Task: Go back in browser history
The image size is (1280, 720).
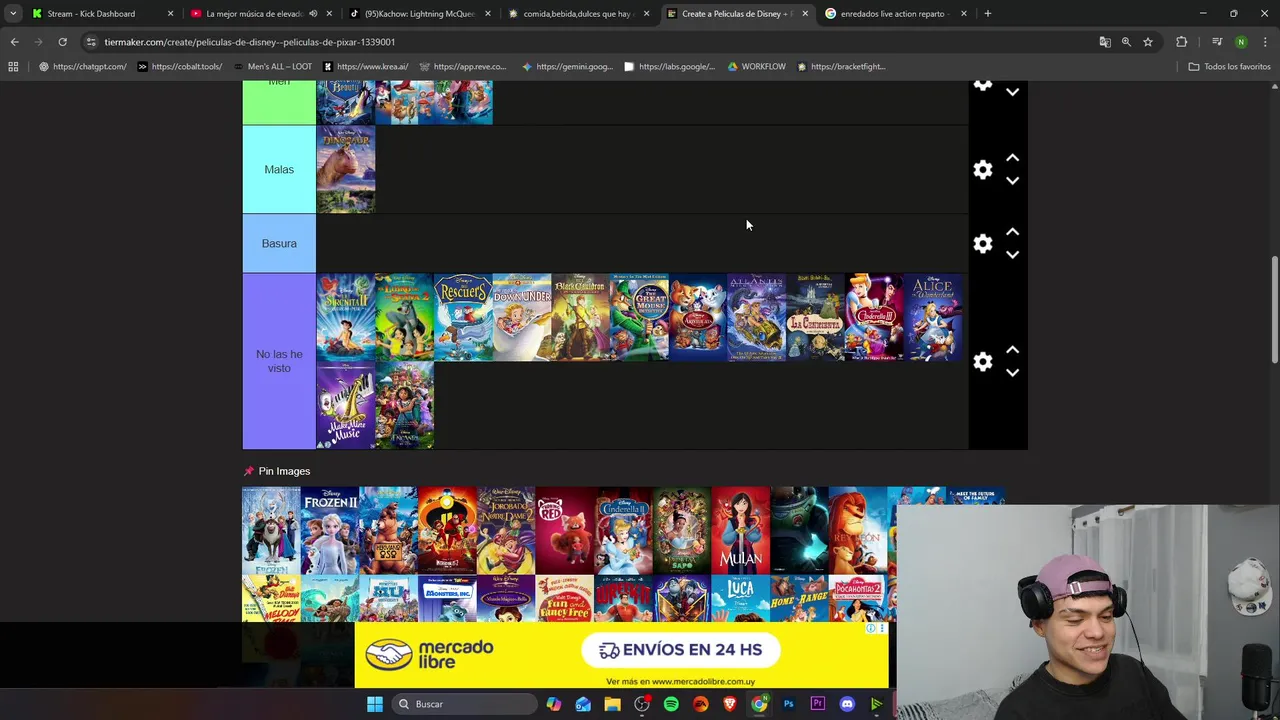Action: click(14, 42)
